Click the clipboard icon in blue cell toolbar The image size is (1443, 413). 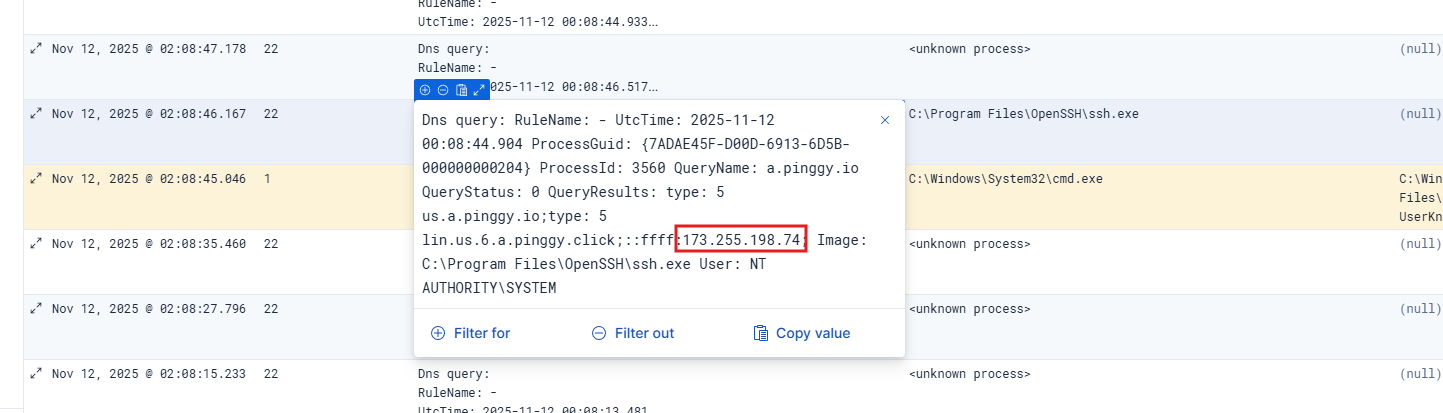coord(461,90)
